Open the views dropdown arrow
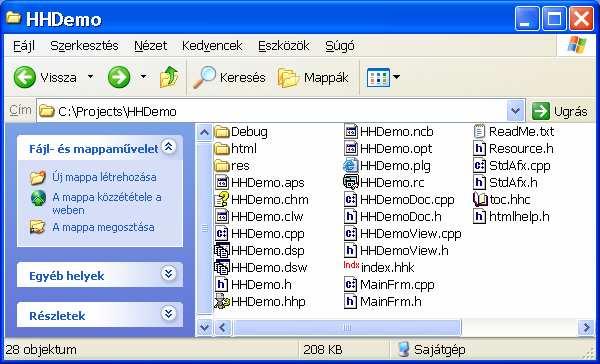This screenshot has width=600, height=364. coord(396,77)
